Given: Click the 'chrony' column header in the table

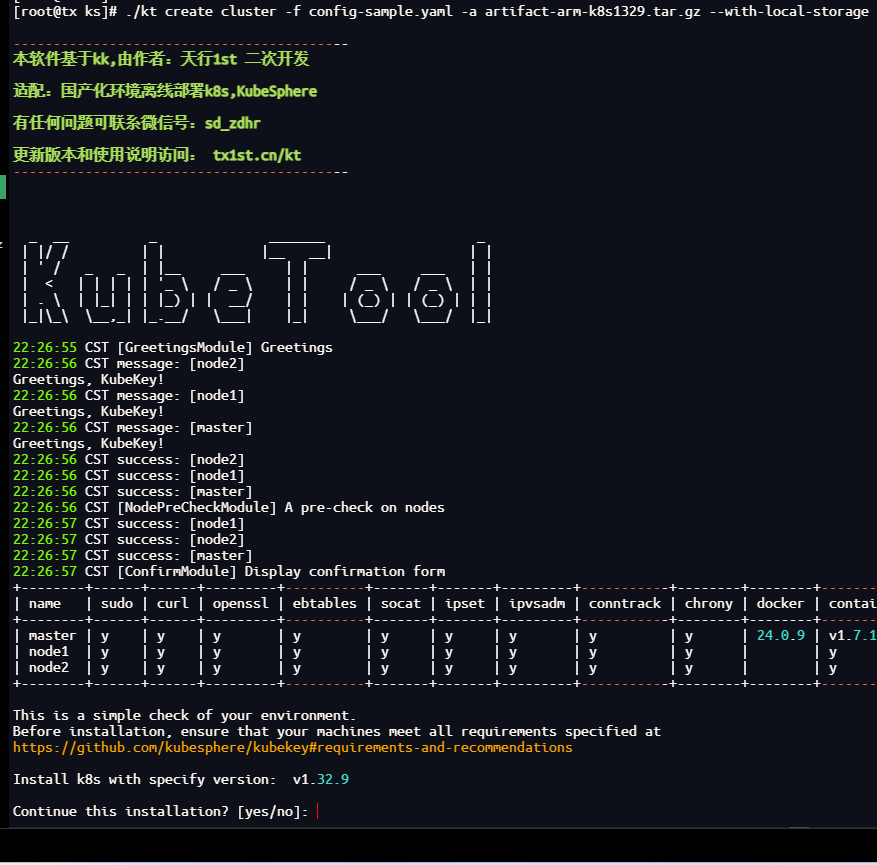Looking at the screenshot, I should pos(709,604).
